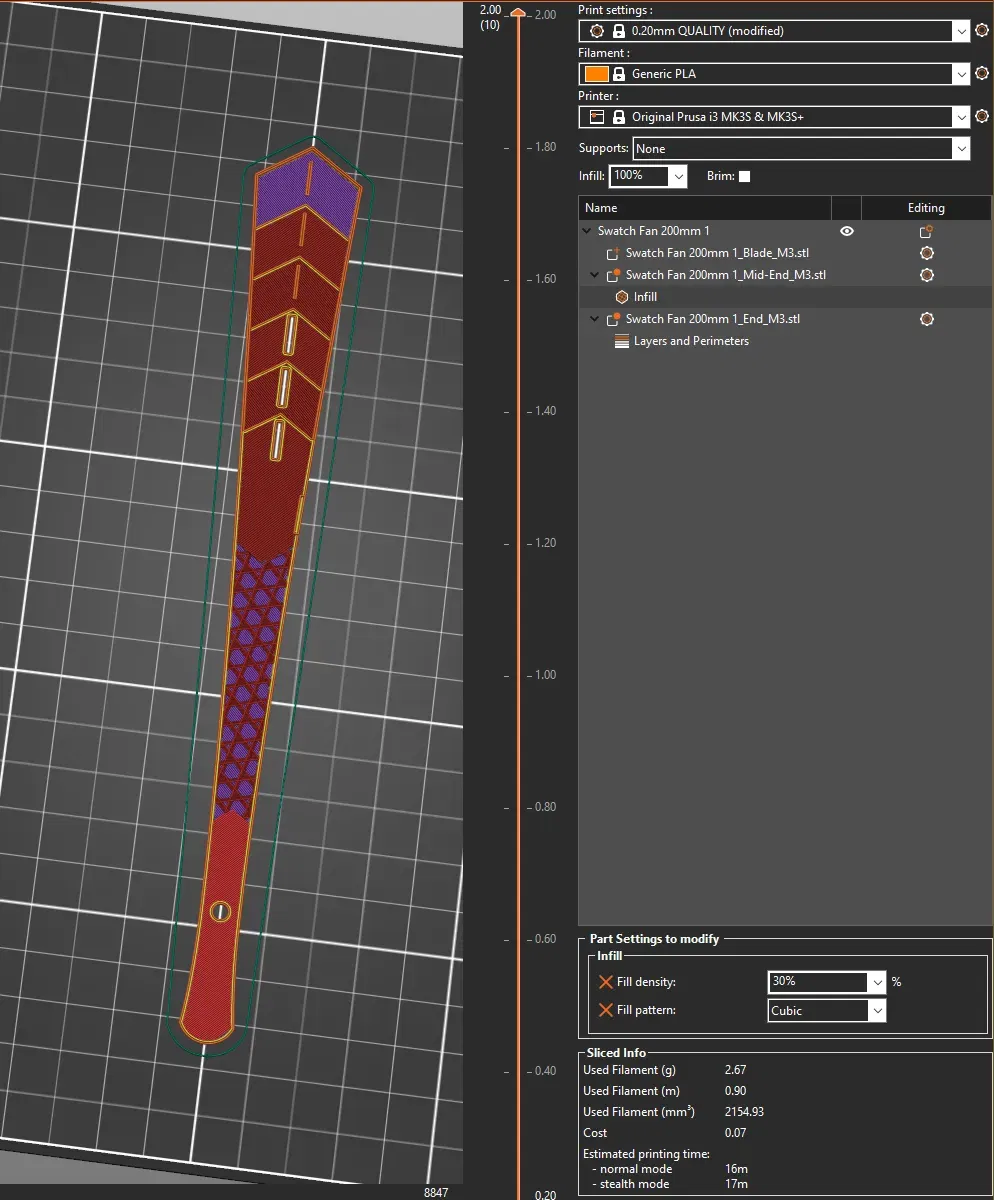Screen dimensions: 994x1200
Task: Select the Infill settings row under Mid-End
Action: click(785, 297)
